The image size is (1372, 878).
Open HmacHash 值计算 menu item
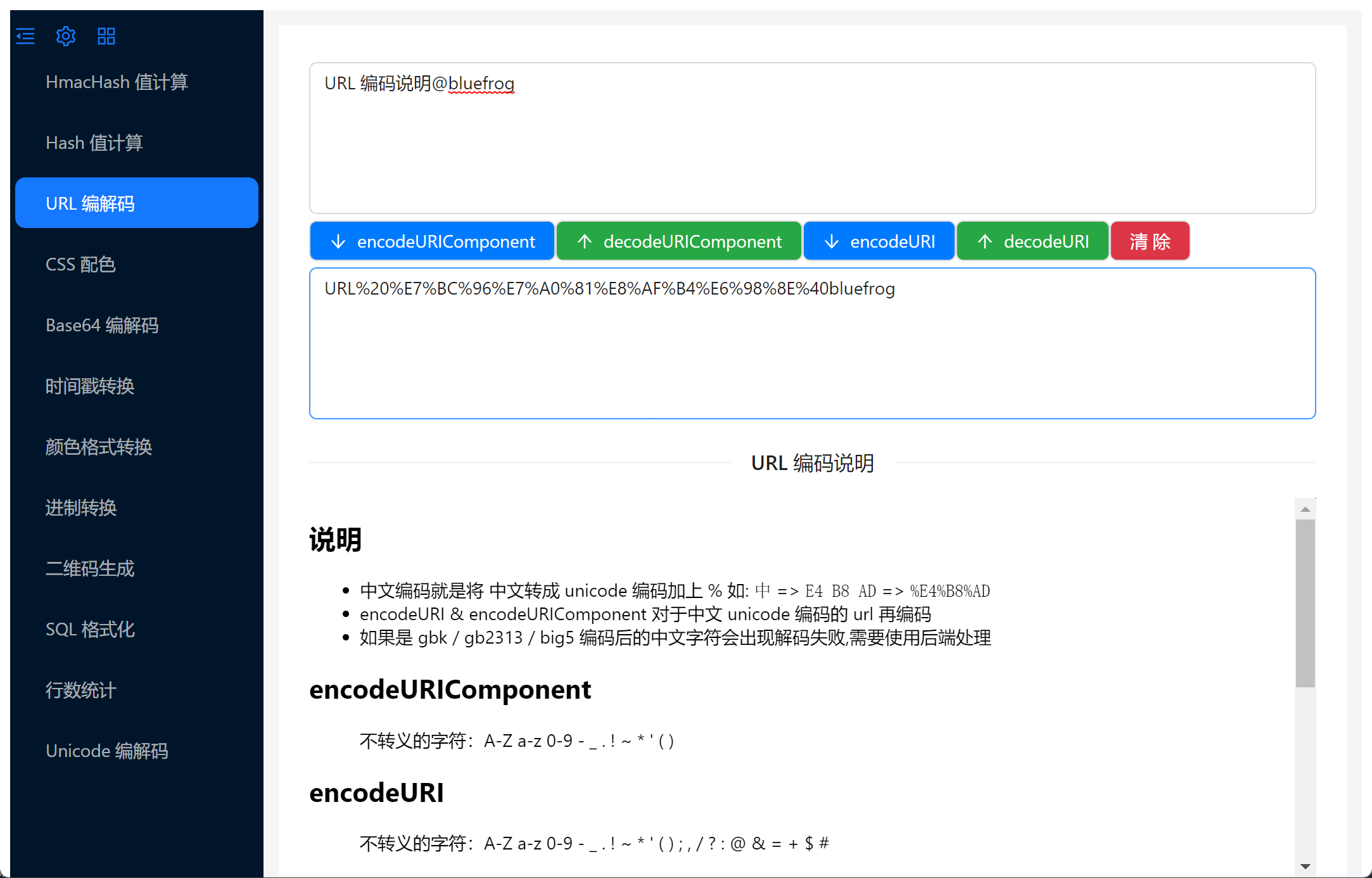tap(117, 82)
